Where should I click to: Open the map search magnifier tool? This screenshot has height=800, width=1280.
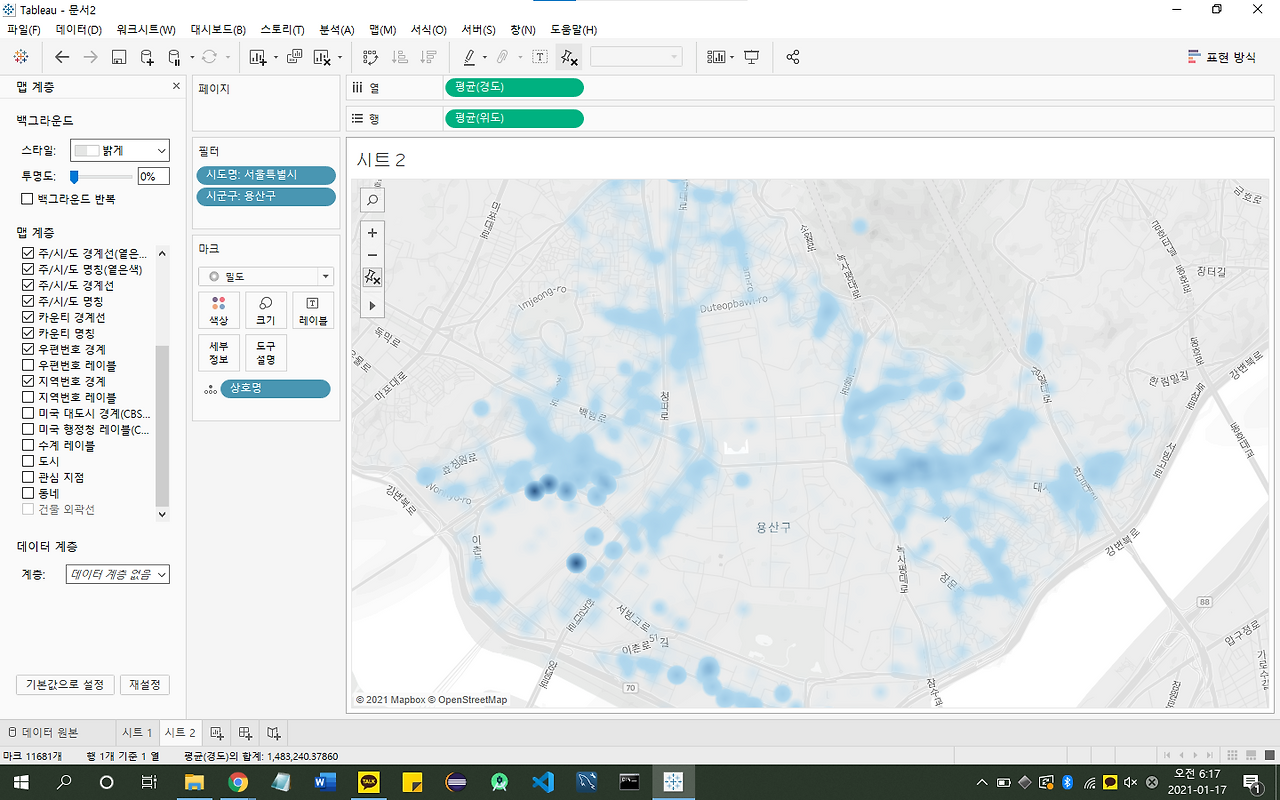[x=372, y=200]
